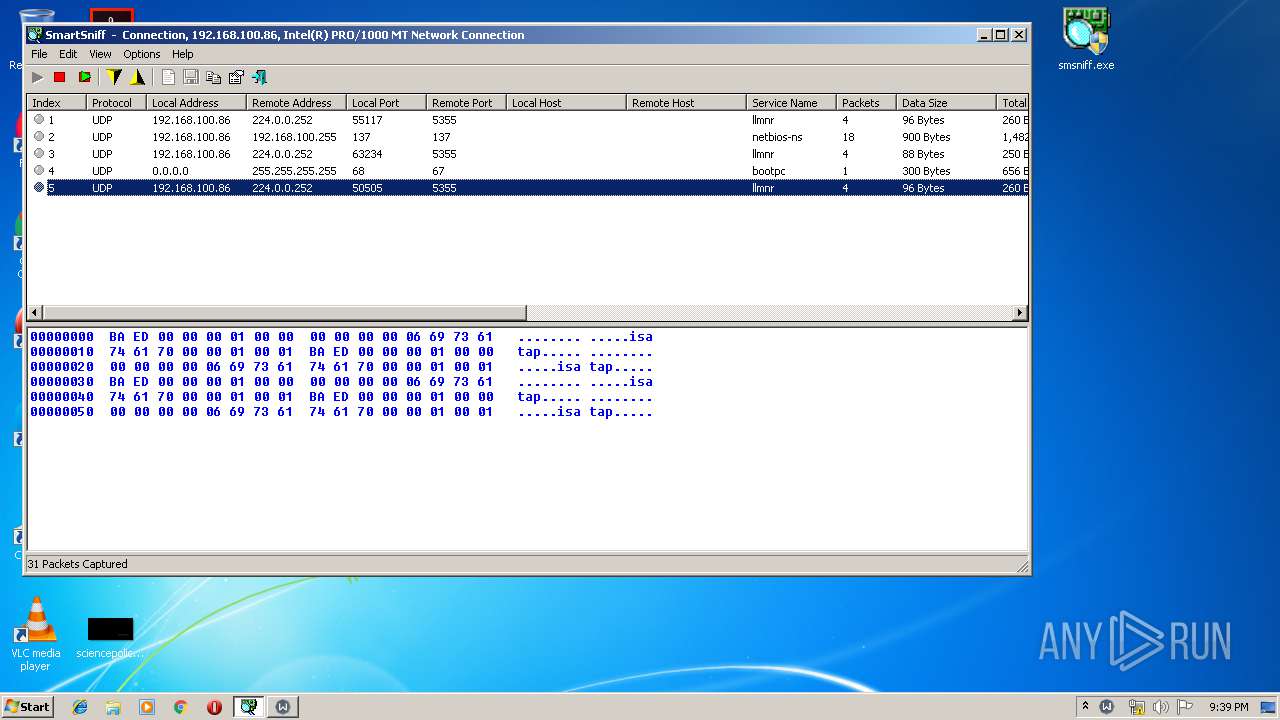This screenshot has height=720, width=1280.
Task: Open Windows Explorer folder taskbar icon
Action: (x=113, y=707)
